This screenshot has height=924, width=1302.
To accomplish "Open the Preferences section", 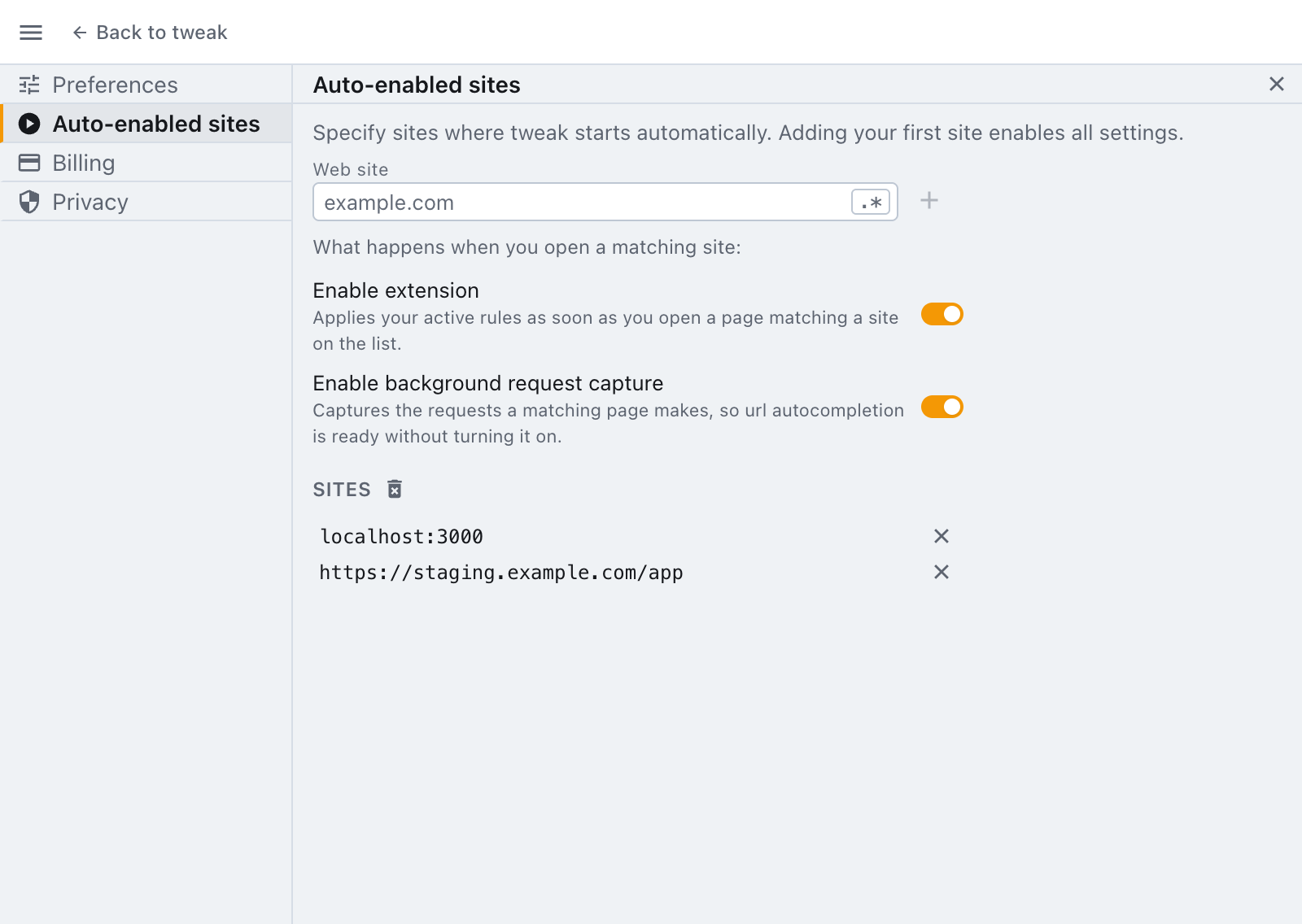I will [x=146, y=85].
